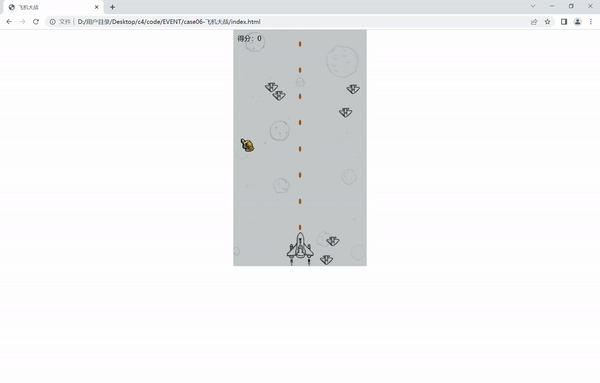Click the restore window button
Image resolution: width=600 pixels, height=383 pixels.
click(x=571, y=6)
